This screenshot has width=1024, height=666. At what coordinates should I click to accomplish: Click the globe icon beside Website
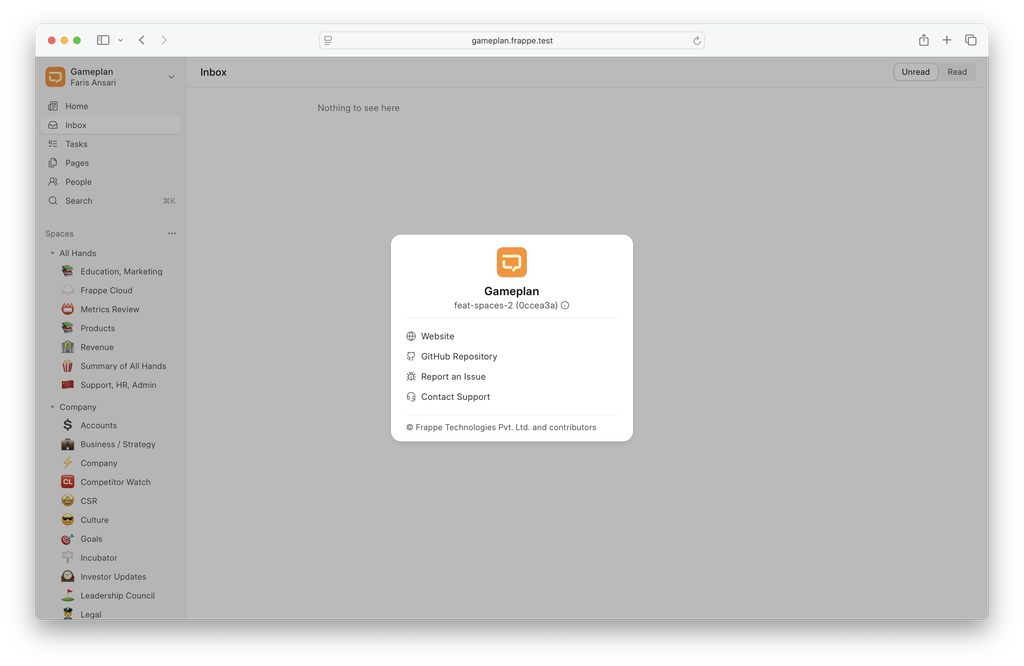[409, 336]
